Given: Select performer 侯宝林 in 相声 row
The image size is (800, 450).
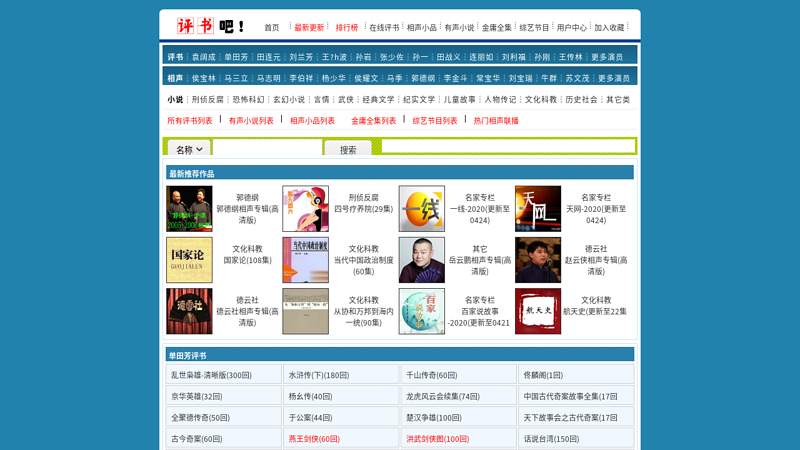Looking at the screenshot, I should click(x=204, y=79).
